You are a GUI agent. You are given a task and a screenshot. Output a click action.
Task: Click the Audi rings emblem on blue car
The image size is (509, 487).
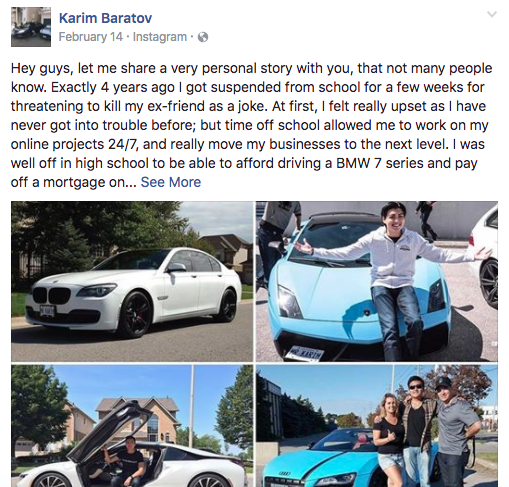(x=285, y=473)
